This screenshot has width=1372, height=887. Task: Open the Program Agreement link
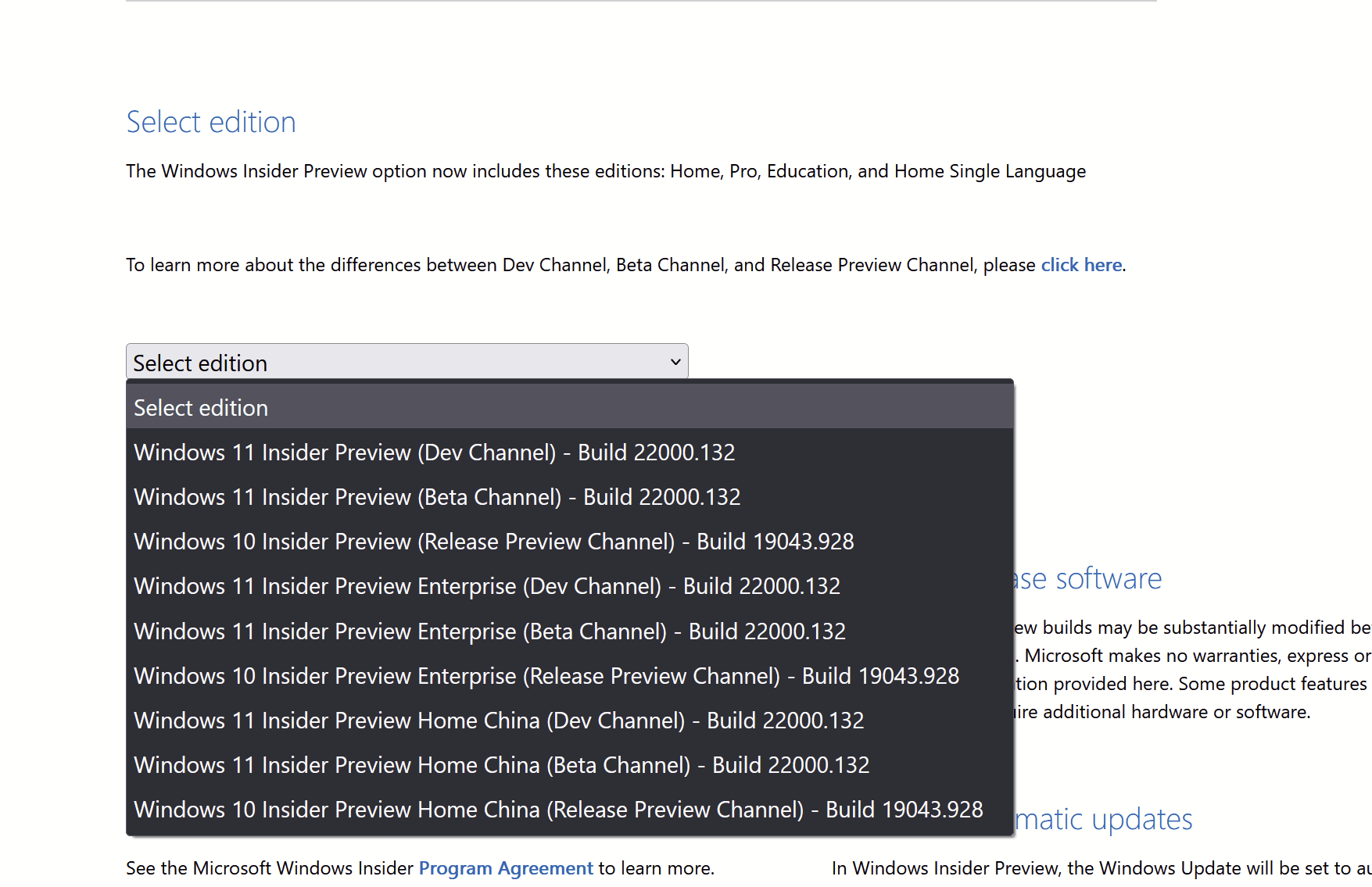pyautogui.click(x=506, y=868)
